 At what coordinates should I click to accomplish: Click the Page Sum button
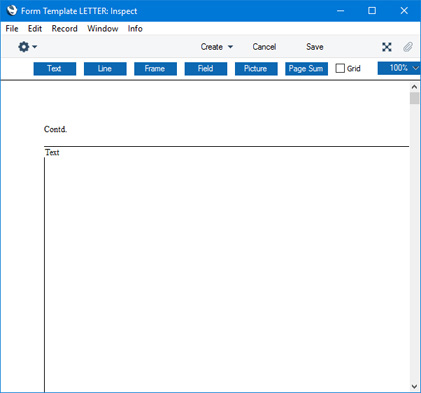[x=306, y=69]
